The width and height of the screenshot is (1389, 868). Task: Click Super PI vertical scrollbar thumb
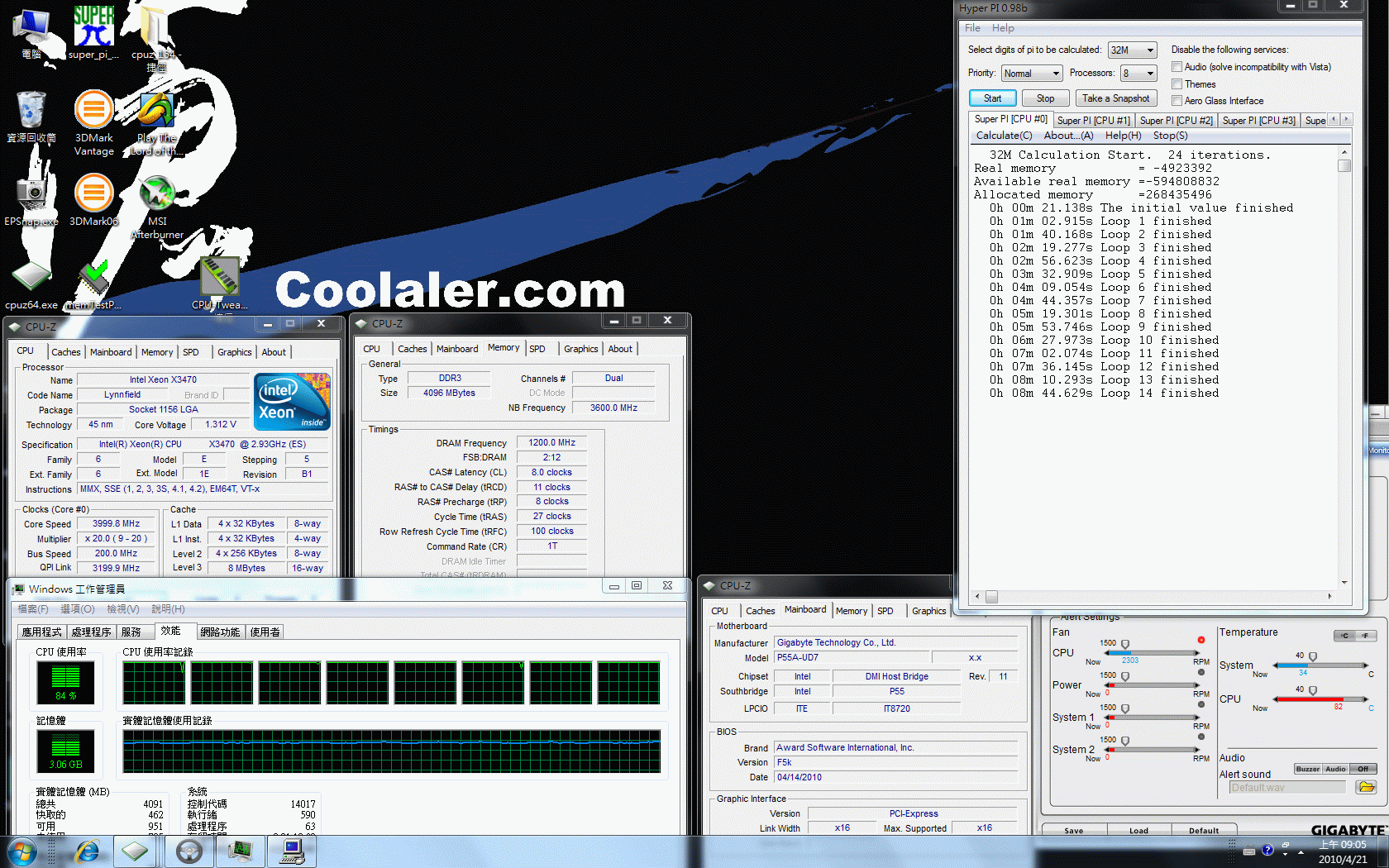pos(1344,165)
